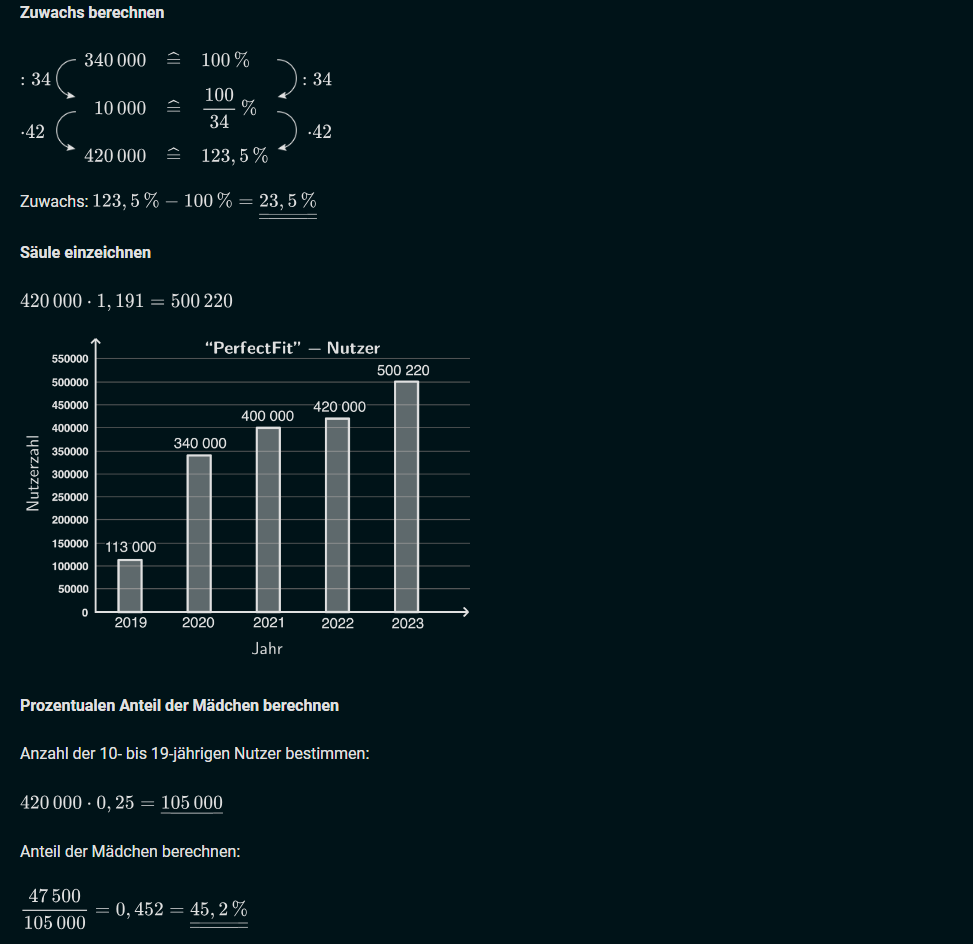Click the fraction 100 over 34

[219, 108]
